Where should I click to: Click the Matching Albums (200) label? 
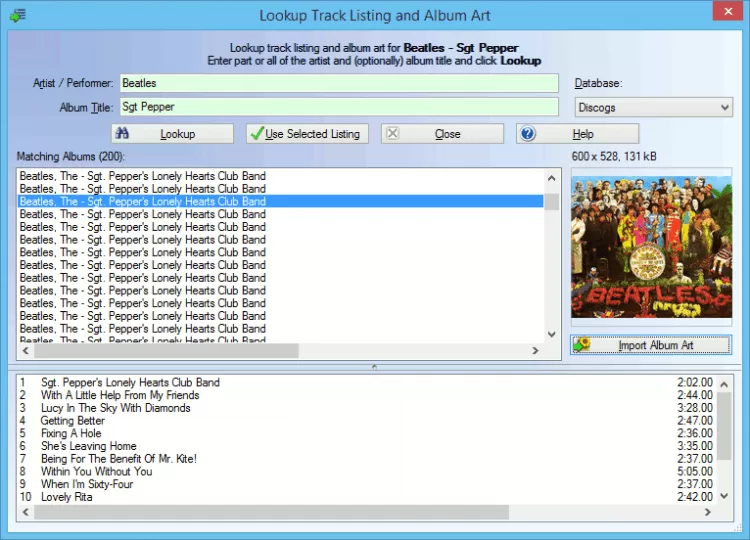click(x=71, y=156)
